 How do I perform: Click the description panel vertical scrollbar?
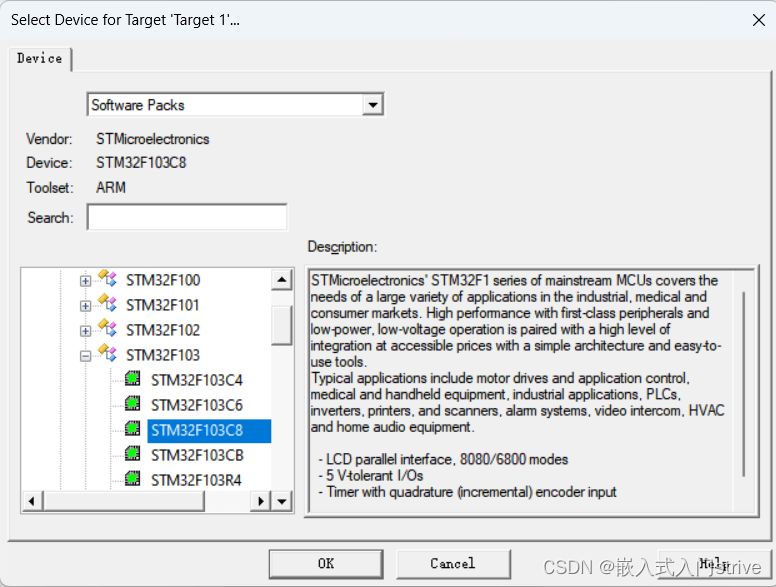(743, 384)
